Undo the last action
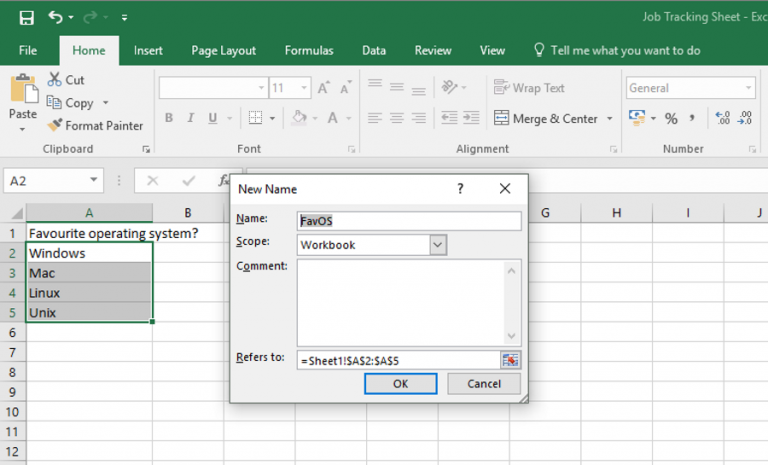The height and width of the screenshot is (465, 768). [x=55, y=18]
